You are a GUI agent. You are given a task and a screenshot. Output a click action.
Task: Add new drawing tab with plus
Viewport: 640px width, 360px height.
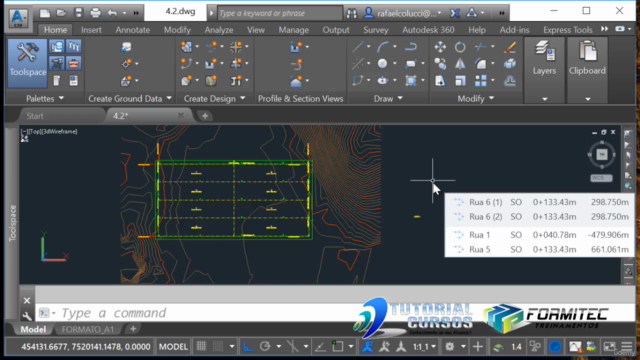click(x=205, y=116)
